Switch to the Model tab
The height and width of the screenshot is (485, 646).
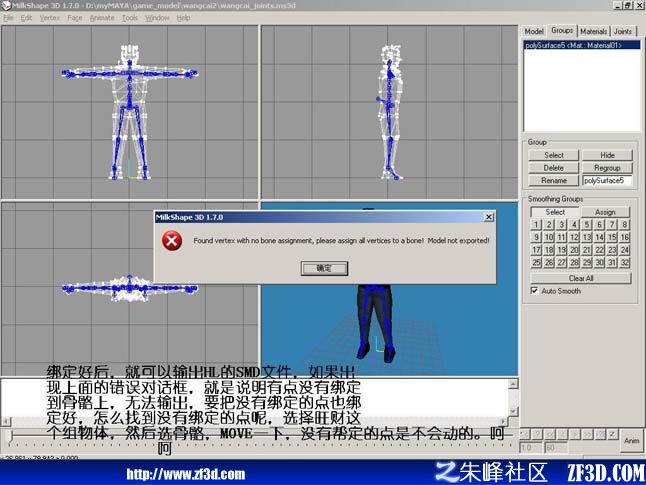pos(534,31)
